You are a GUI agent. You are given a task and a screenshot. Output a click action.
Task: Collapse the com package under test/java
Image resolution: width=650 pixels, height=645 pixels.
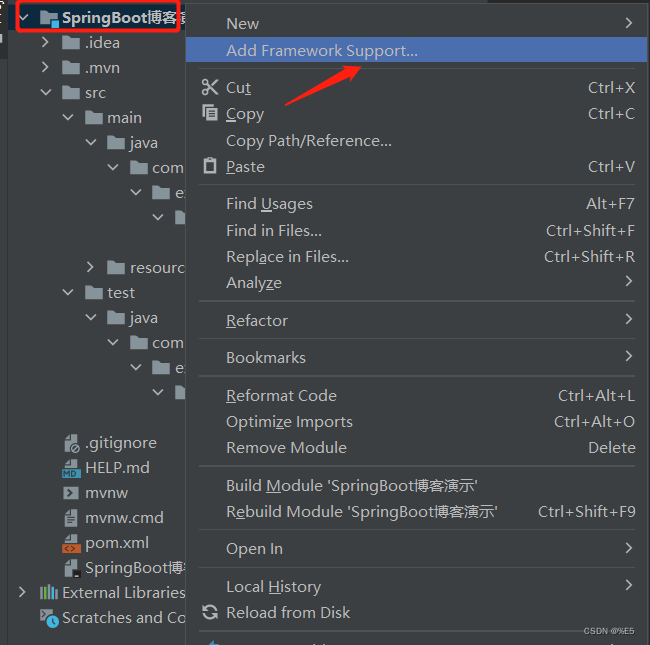[x=113, y=343]
